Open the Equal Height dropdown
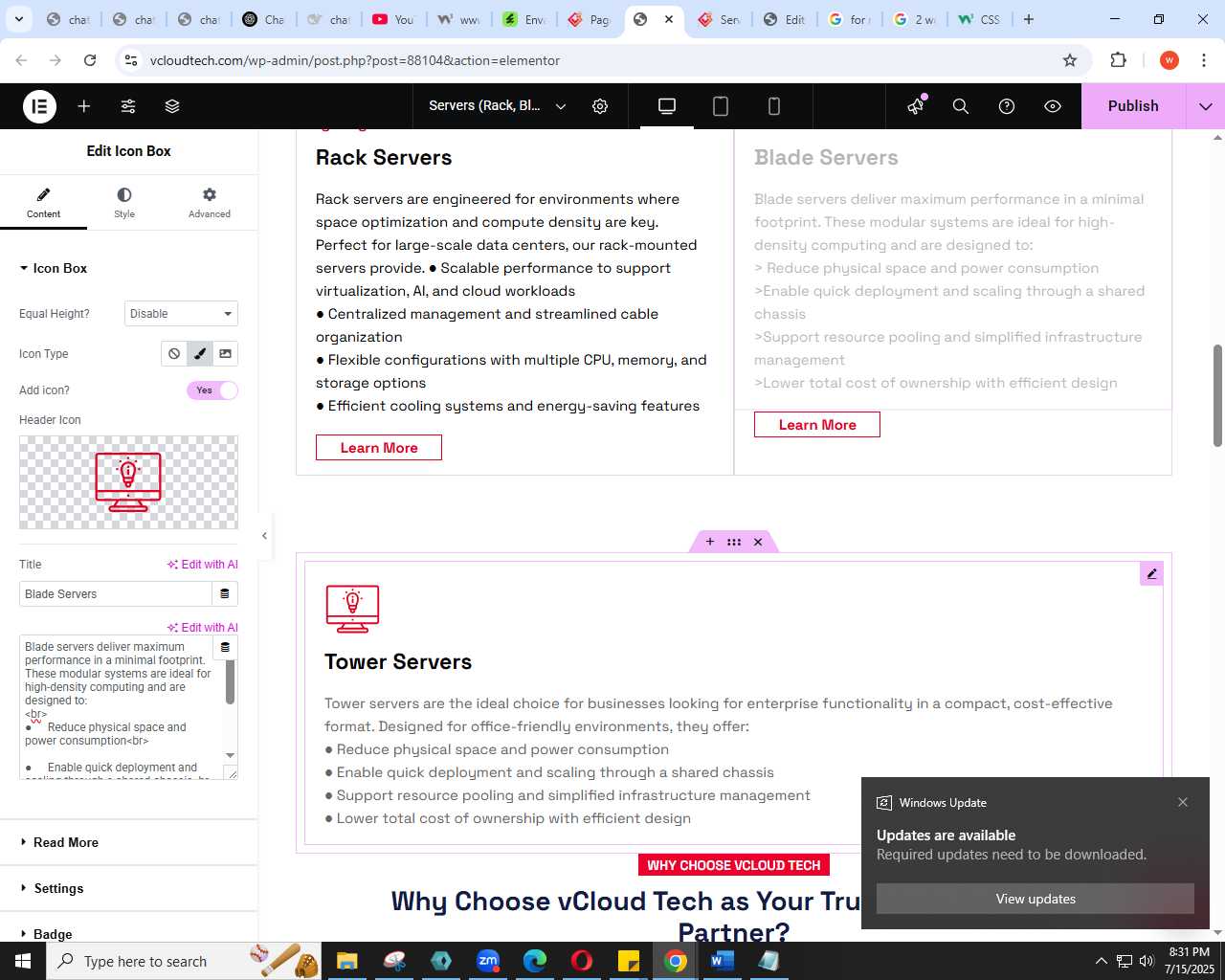The height and width of the screenshot is (980, 1225). click(x=181, y=314)
